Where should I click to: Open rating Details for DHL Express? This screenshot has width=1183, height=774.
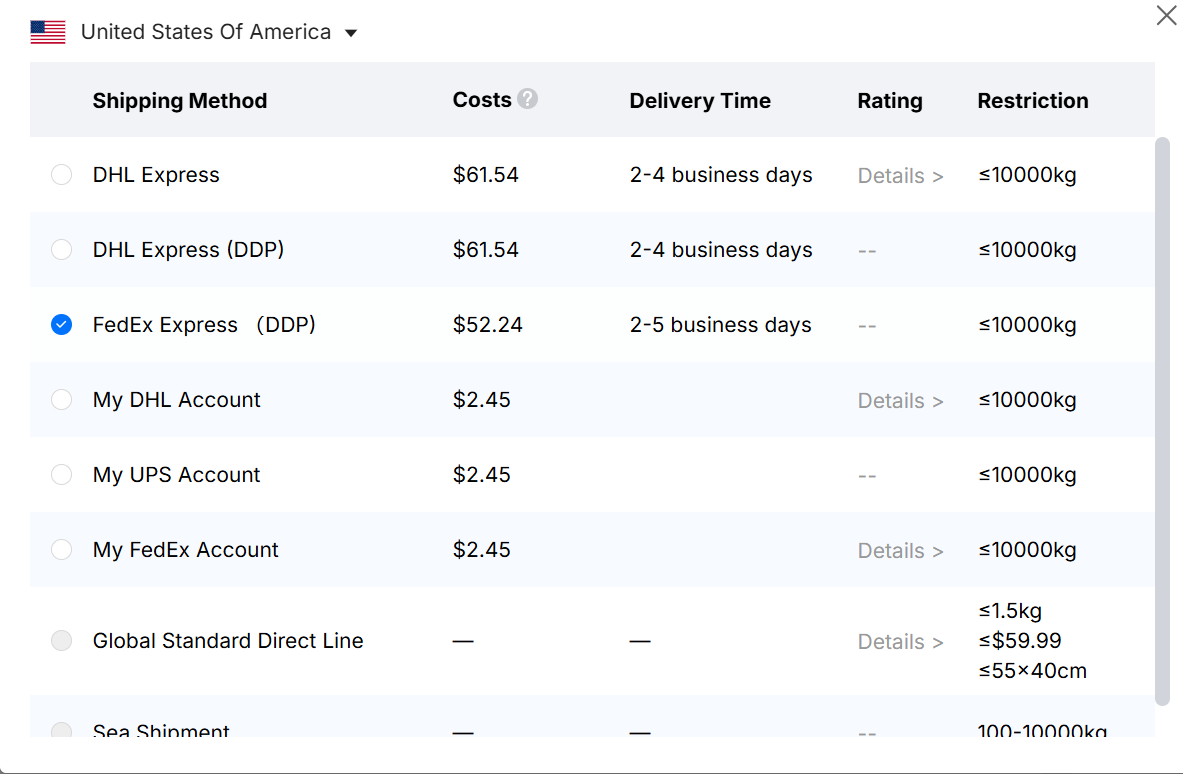point(900,176)
